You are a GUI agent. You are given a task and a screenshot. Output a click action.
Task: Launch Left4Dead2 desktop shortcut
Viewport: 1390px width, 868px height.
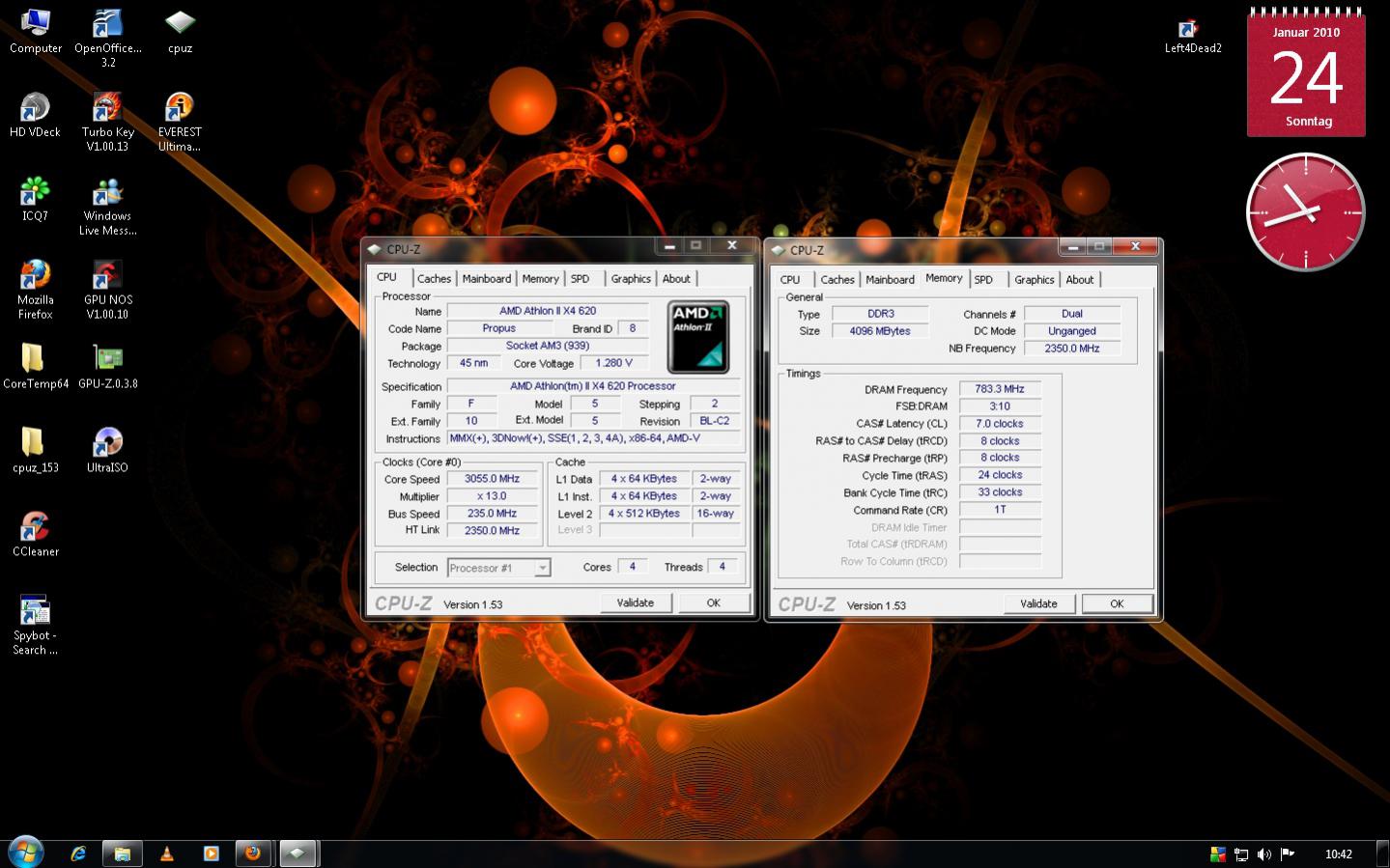coord(1192,36)
